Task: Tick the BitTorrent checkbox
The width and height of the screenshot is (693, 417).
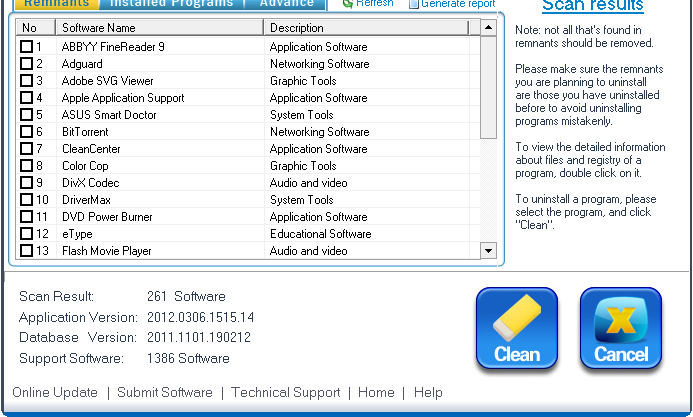Action: pyautogui.click(x=27, y=132)
